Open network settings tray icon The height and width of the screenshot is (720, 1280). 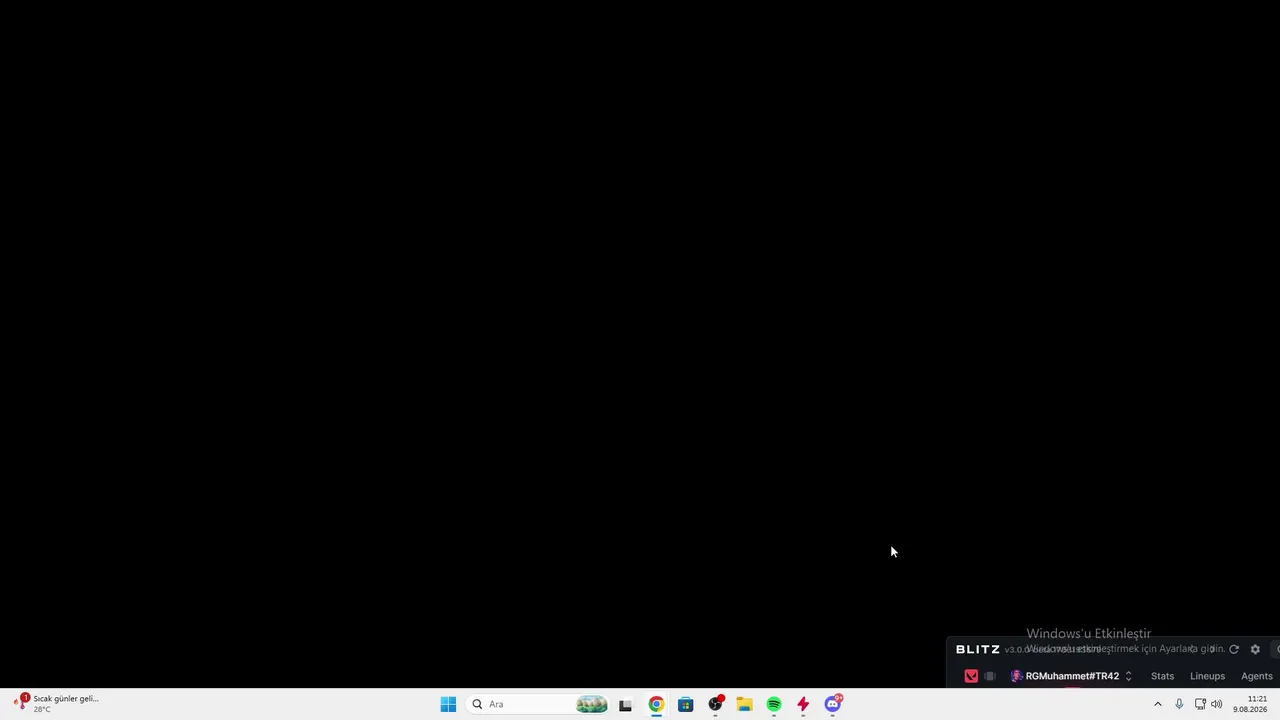click(x=1200, y=704)
